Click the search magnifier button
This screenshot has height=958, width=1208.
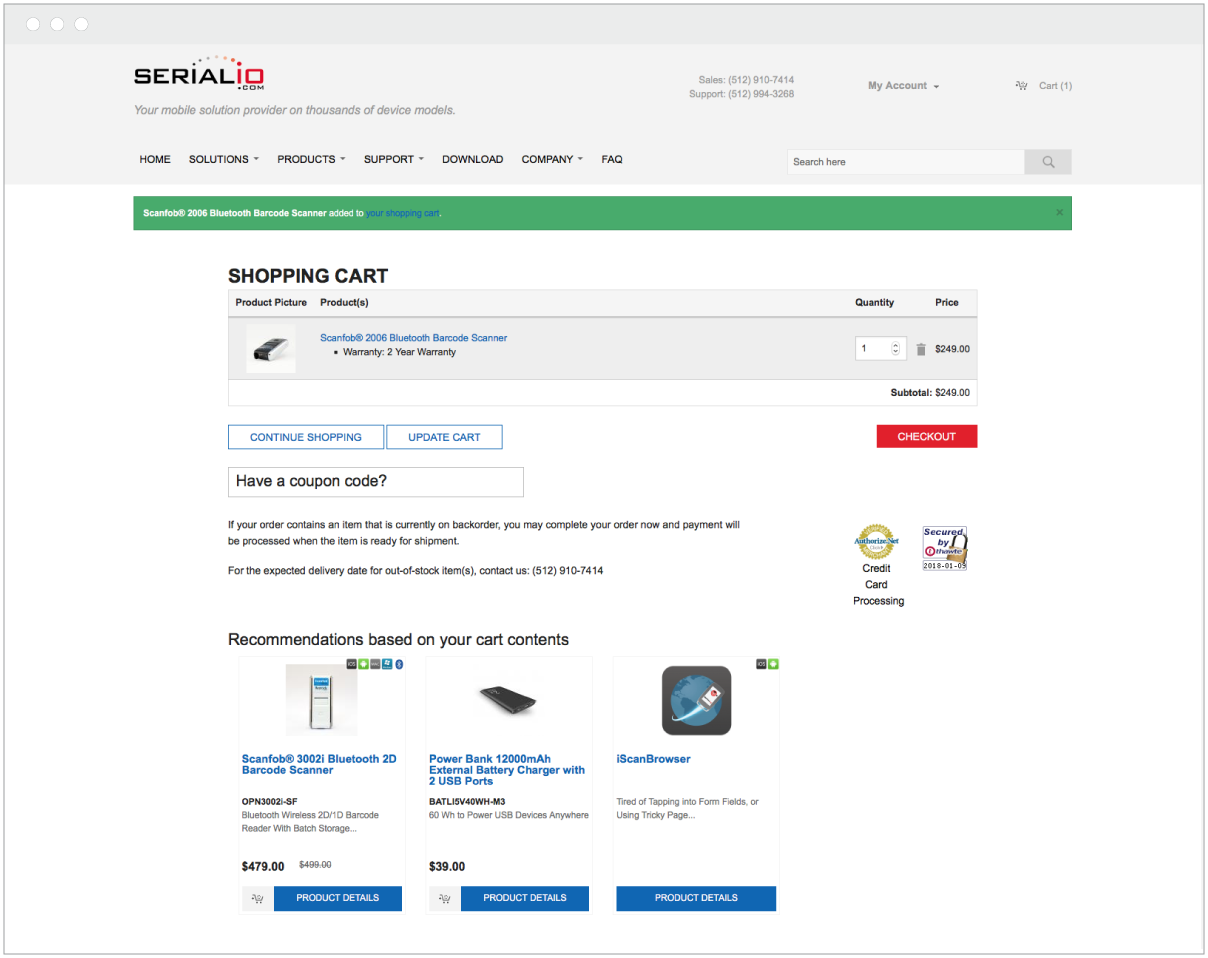pyautogui.click(x=1048, y=162)
